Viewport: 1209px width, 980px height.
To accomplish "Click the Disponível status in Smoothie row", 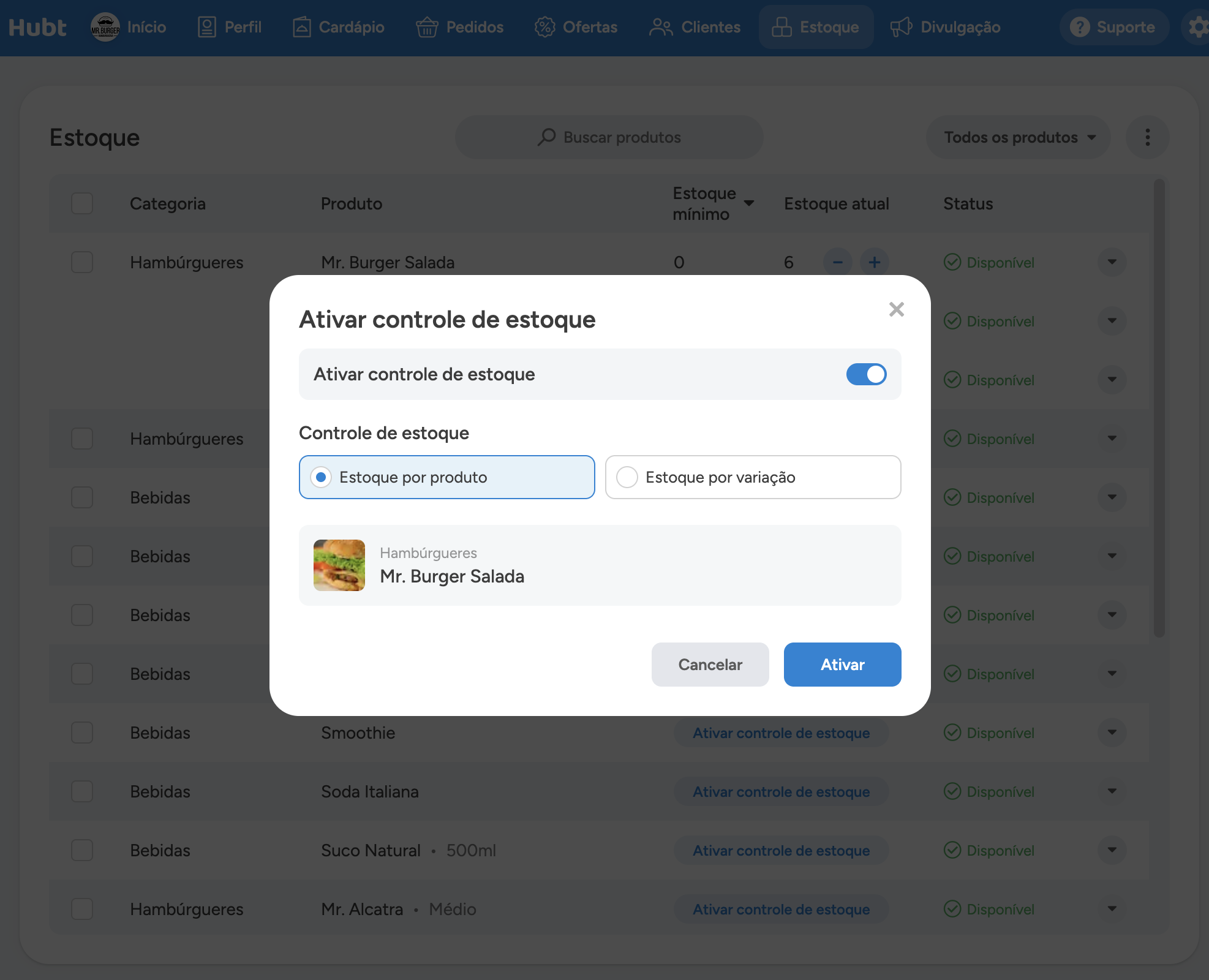I will pos(989,733).
